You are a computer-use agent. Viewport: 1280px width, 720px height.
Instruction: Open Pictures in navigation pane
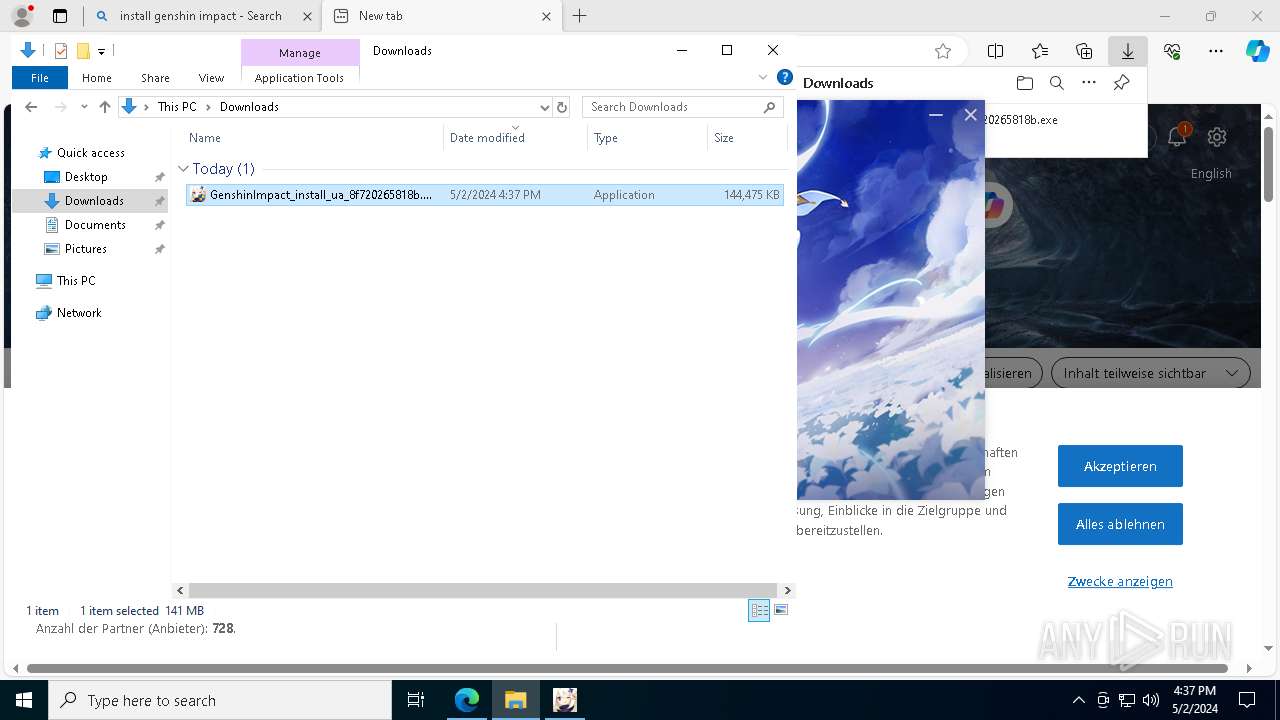click(85, 249)
